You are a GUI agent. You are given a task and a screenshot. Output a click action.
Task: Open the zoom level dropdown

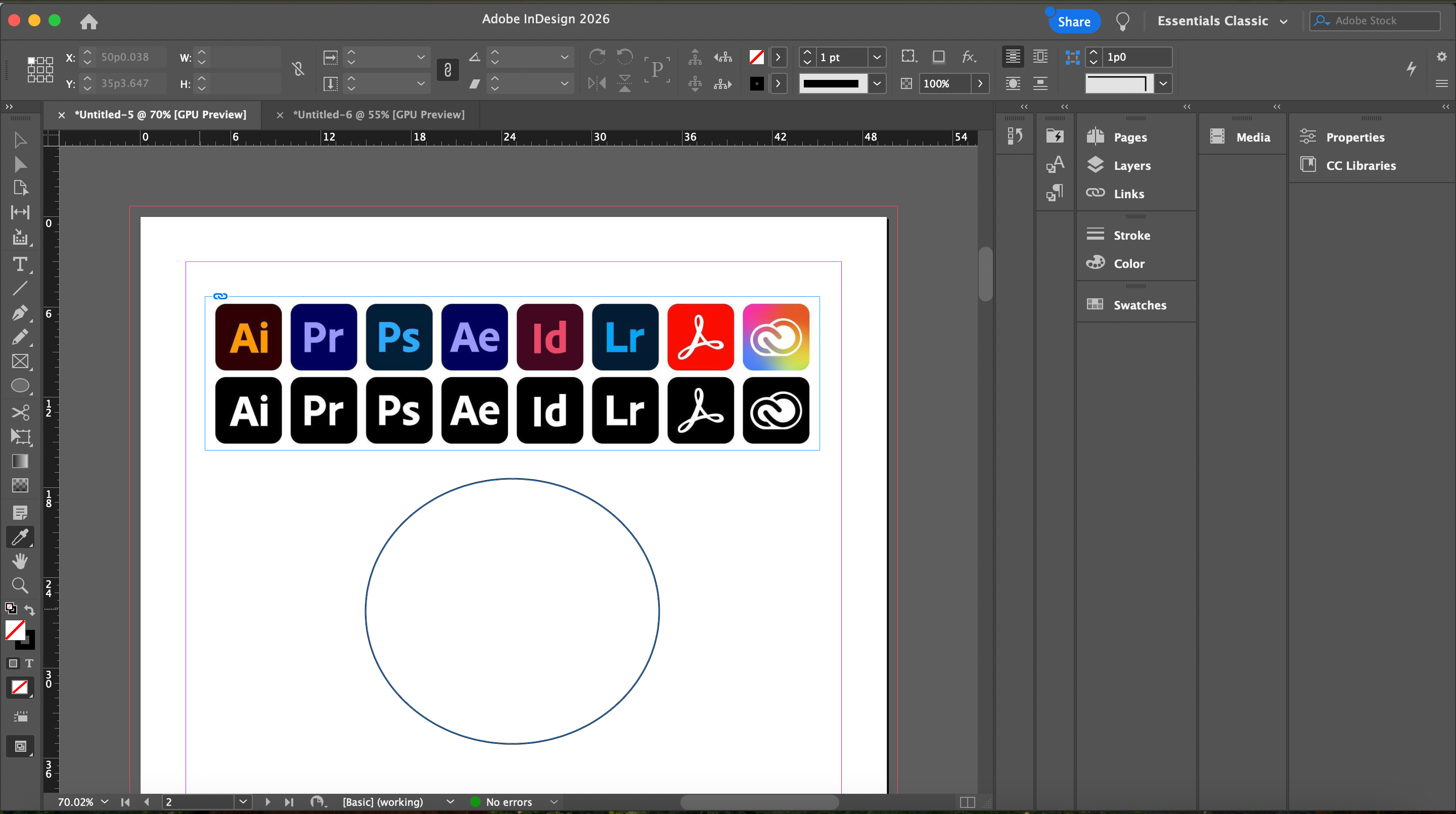point(105,801)
